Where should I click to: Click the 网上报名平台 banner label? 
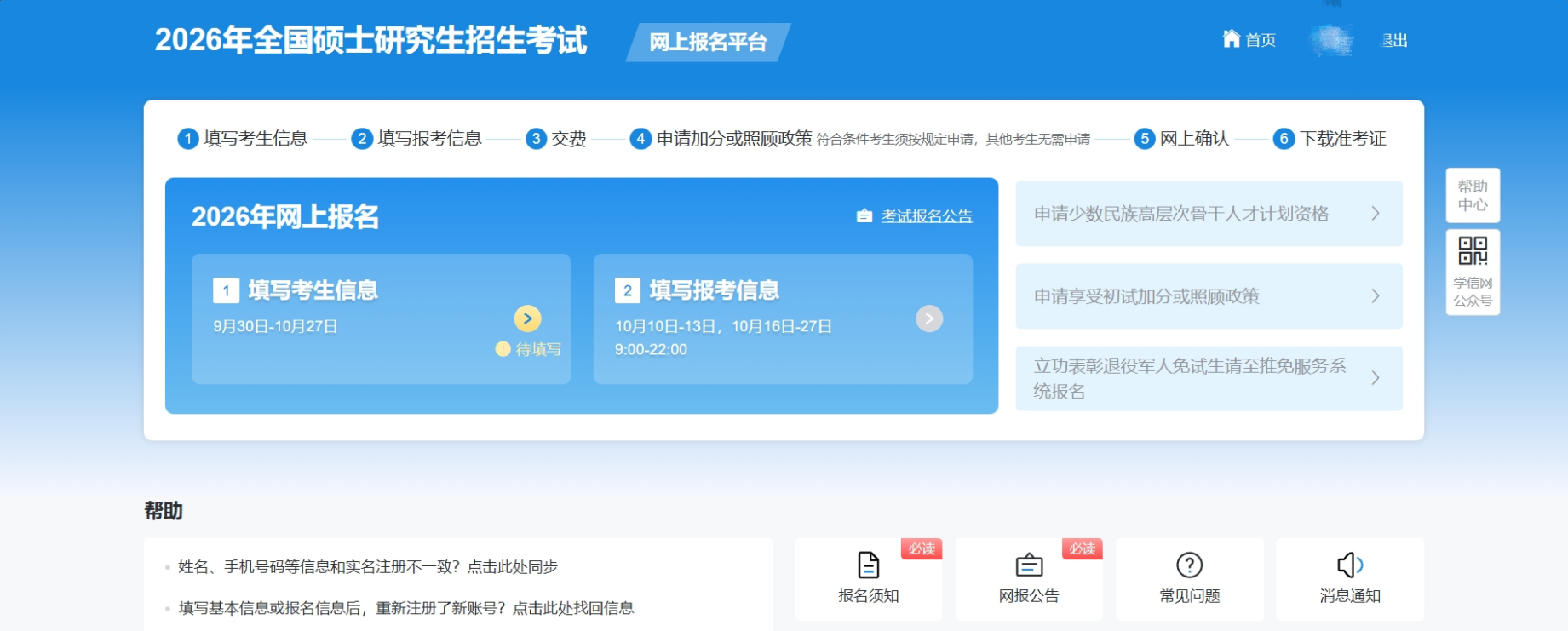coord(708,43)
